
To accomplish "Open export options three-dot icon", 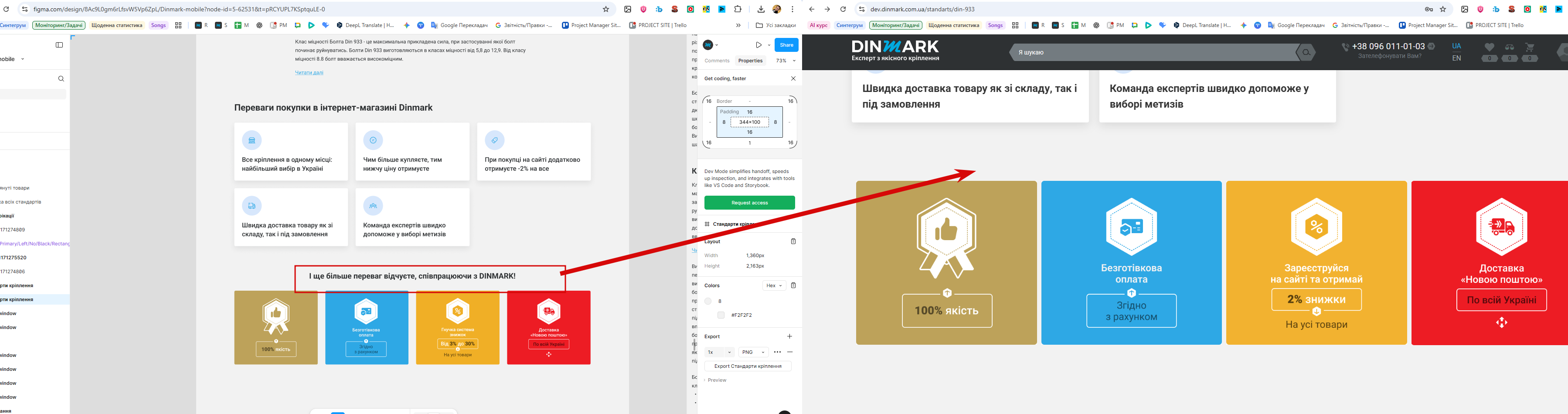I will [x=777, y=352].
